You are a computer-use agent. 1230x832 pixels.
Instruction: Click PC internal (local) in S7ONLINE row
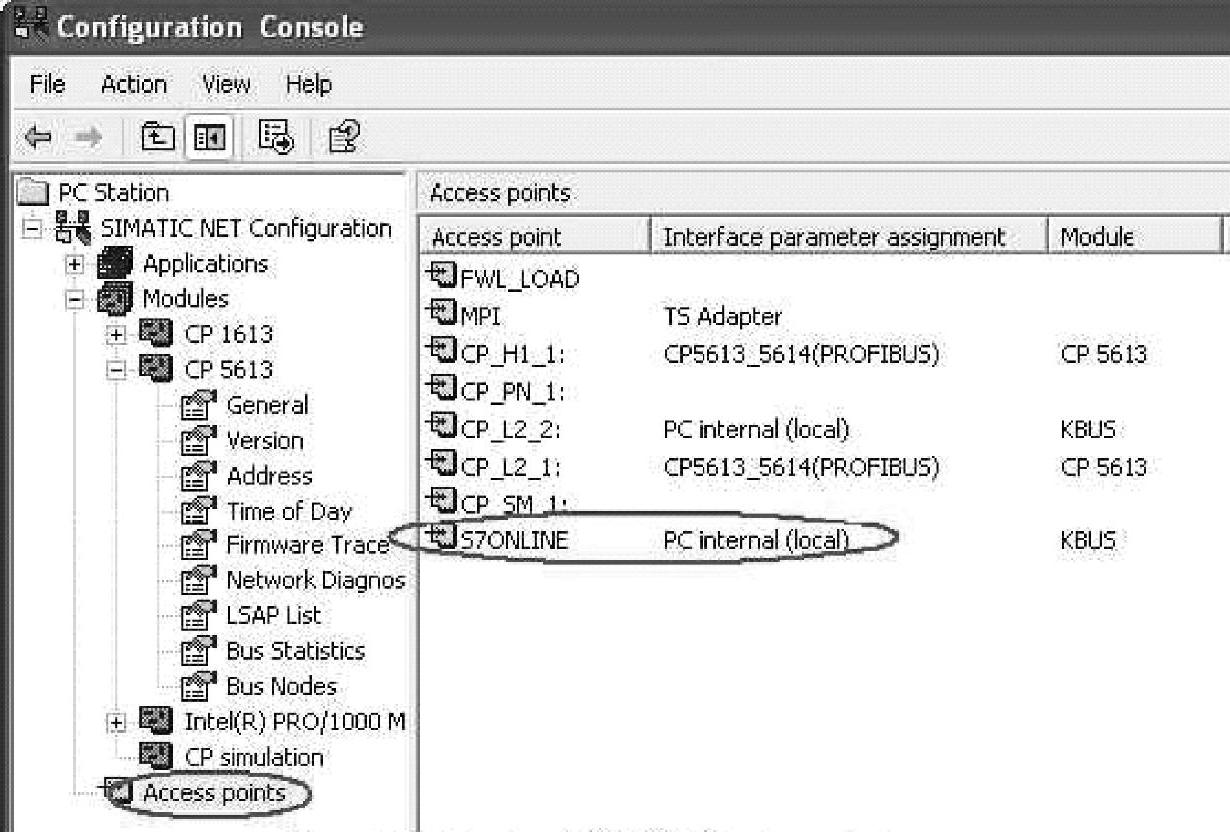[756, 540]
